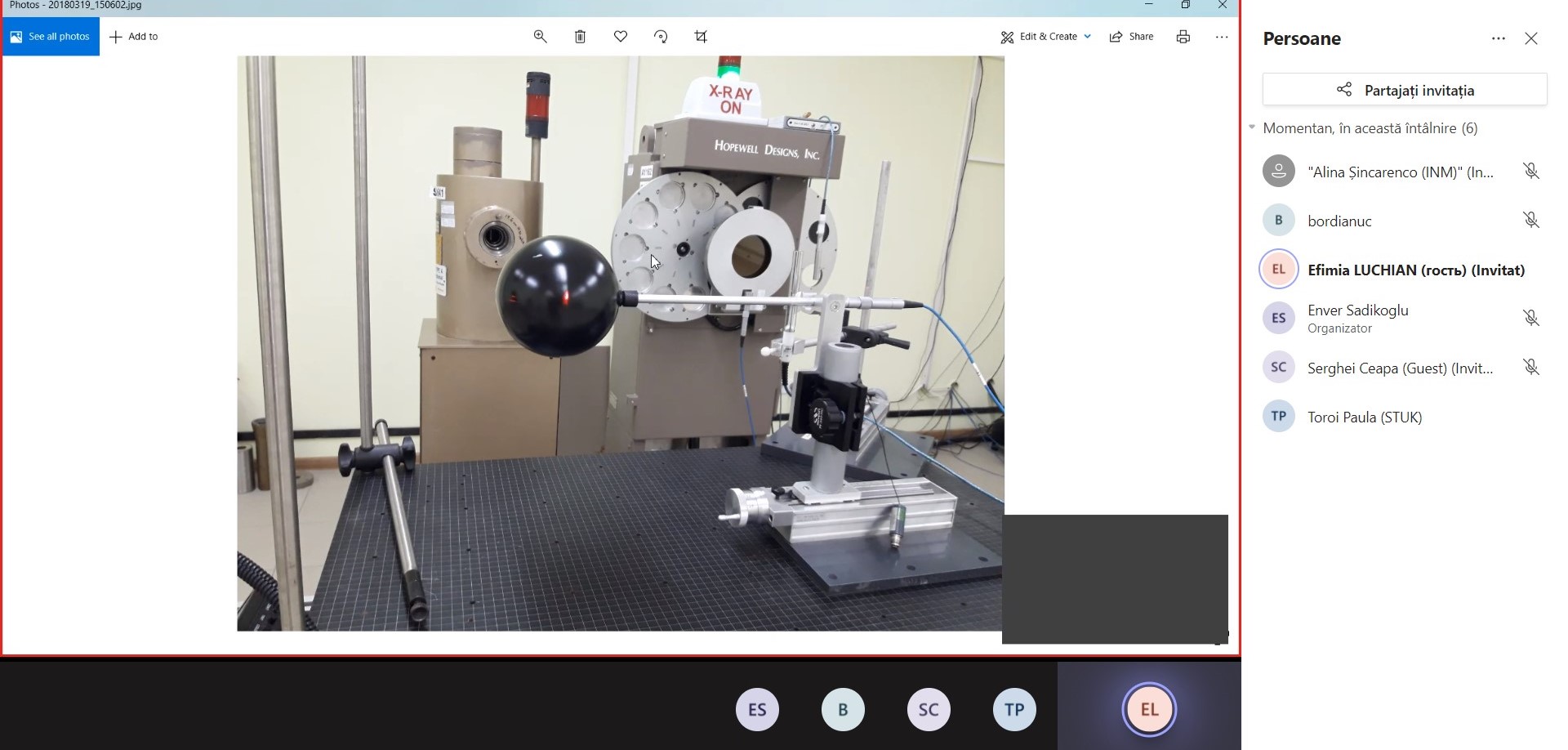Viewport: 1568px width, 750px height.
Task: Open more options in Persoane panel
Action: (x=1498, y=38)
